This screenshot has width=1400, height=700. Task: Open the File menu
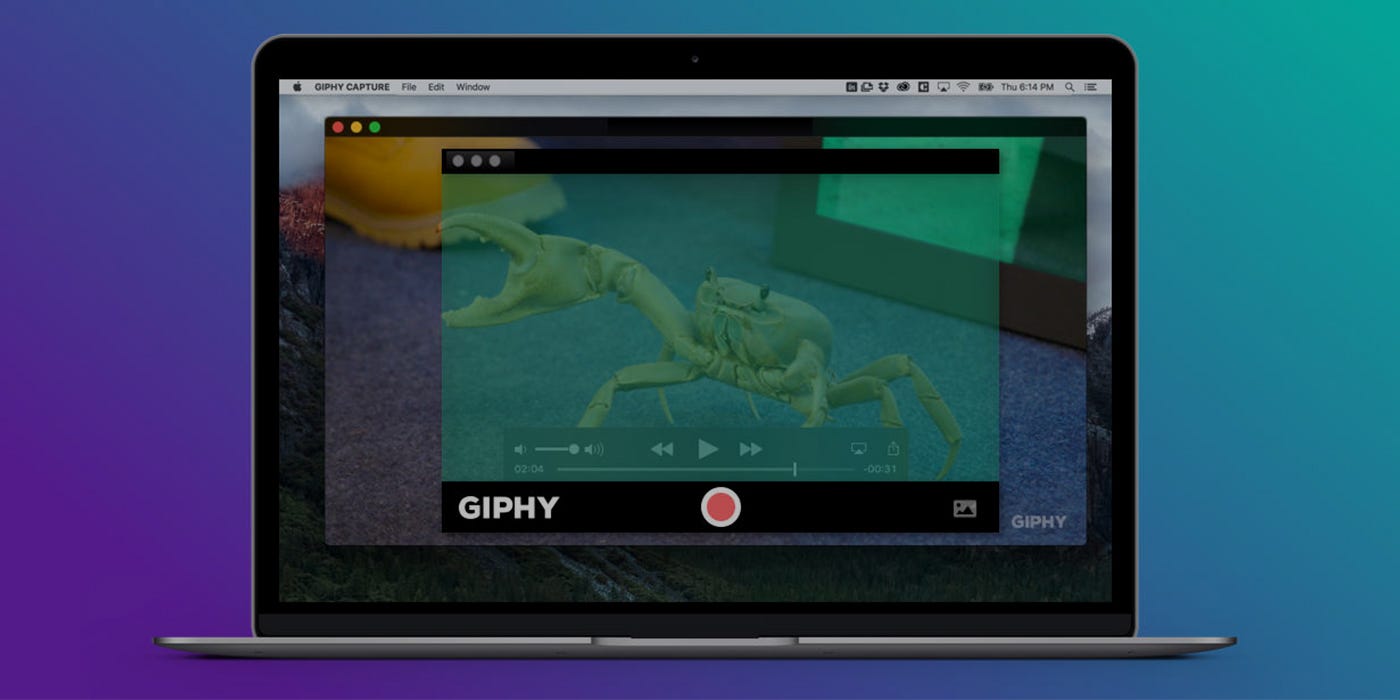pos(409,87)
